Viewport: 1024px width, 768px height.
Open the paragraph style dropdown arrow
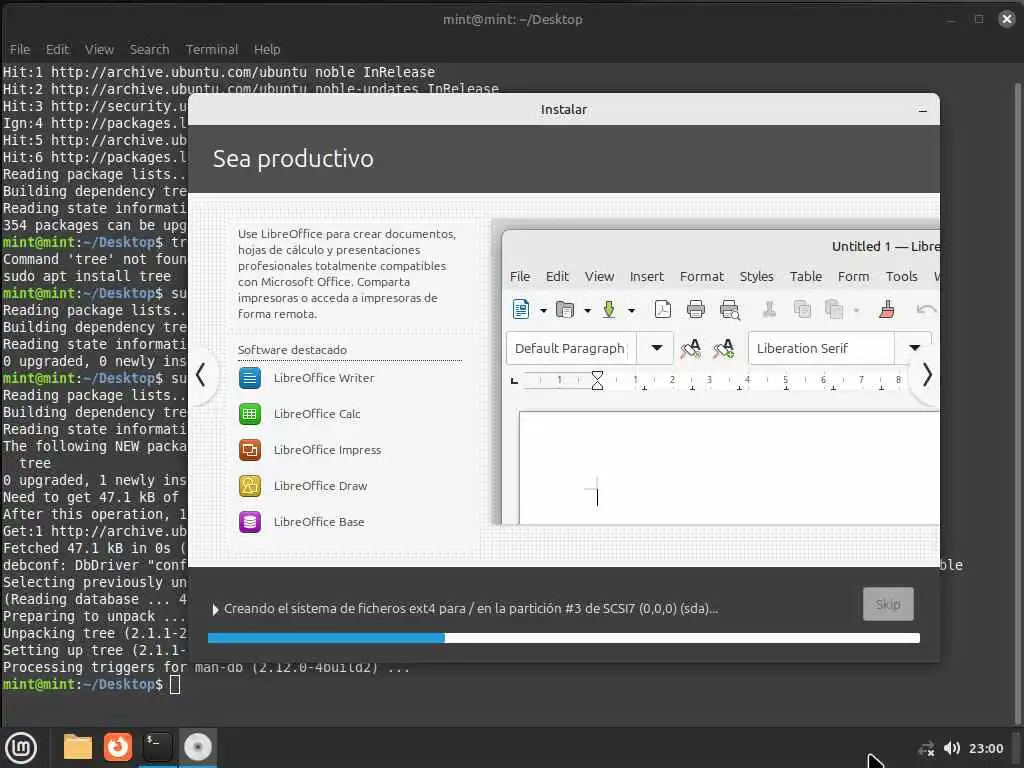pos(656,348)
